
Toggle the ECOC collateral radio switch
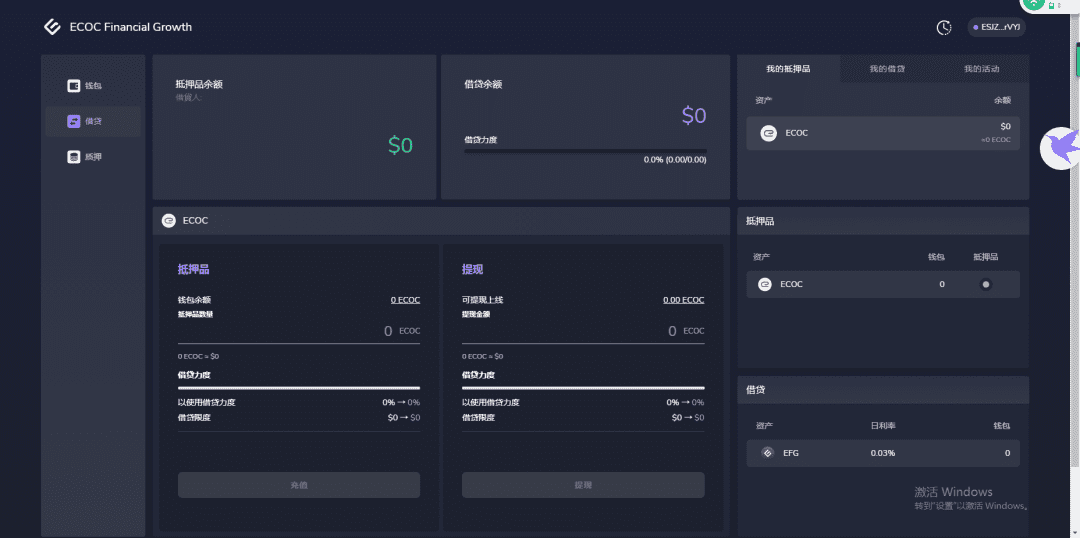(x=986, y=284)
